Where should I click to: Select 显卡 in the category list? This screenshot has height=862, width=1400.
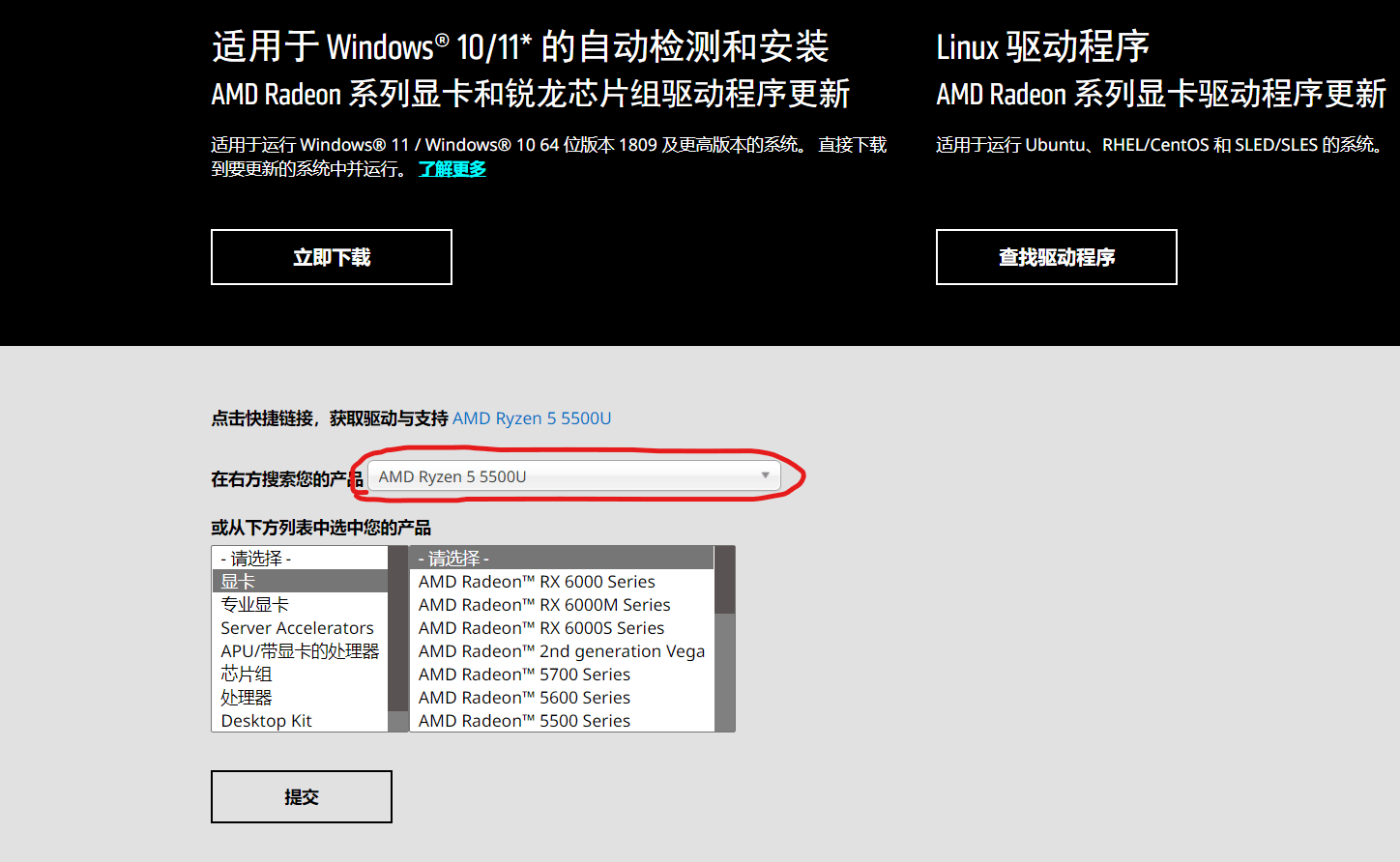click(300, 581)
